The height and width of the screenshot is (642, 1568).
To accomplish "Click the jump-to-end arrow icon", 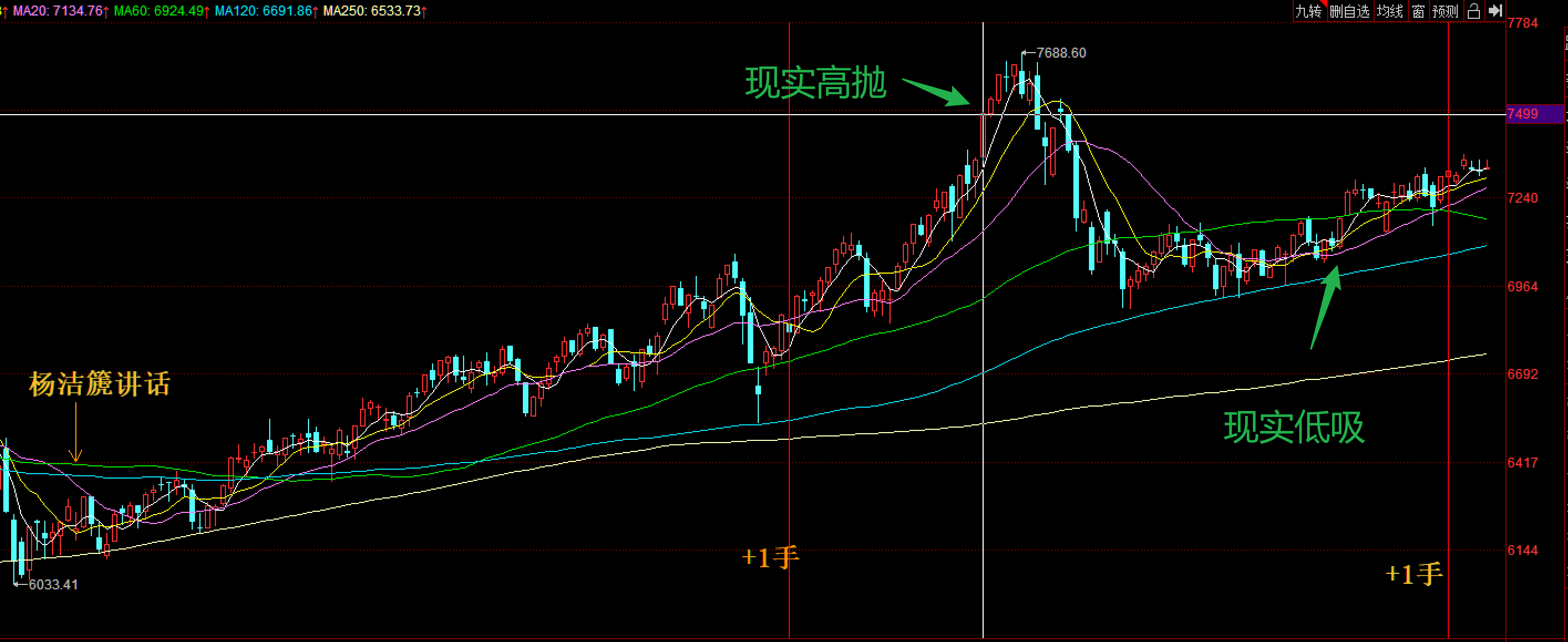I will [x=1495, y=11].
